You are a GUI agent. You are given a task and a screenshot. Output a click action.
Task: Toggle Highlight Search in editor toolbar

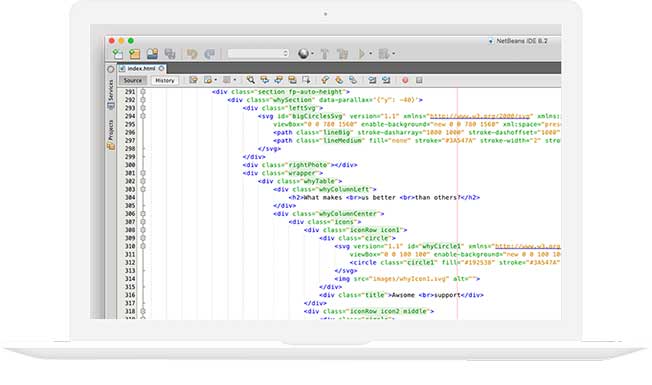tap(292, 80)
